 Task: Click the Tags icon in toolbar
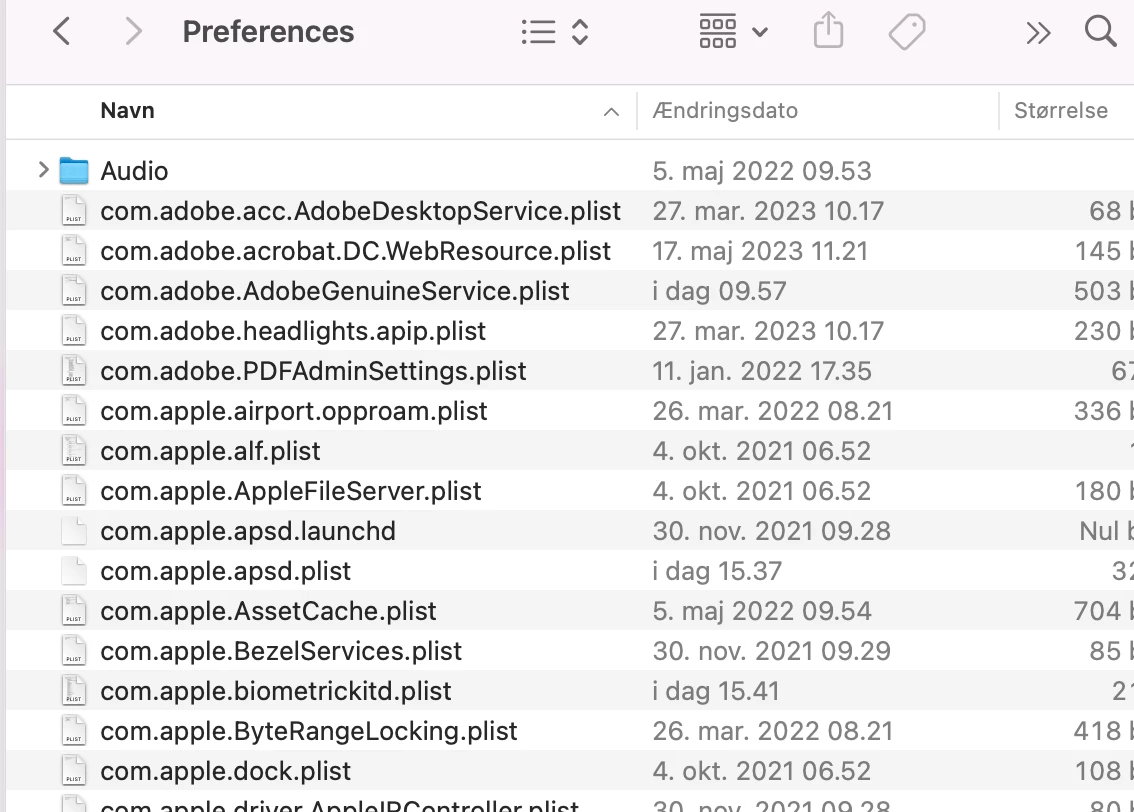click(907, 32)
